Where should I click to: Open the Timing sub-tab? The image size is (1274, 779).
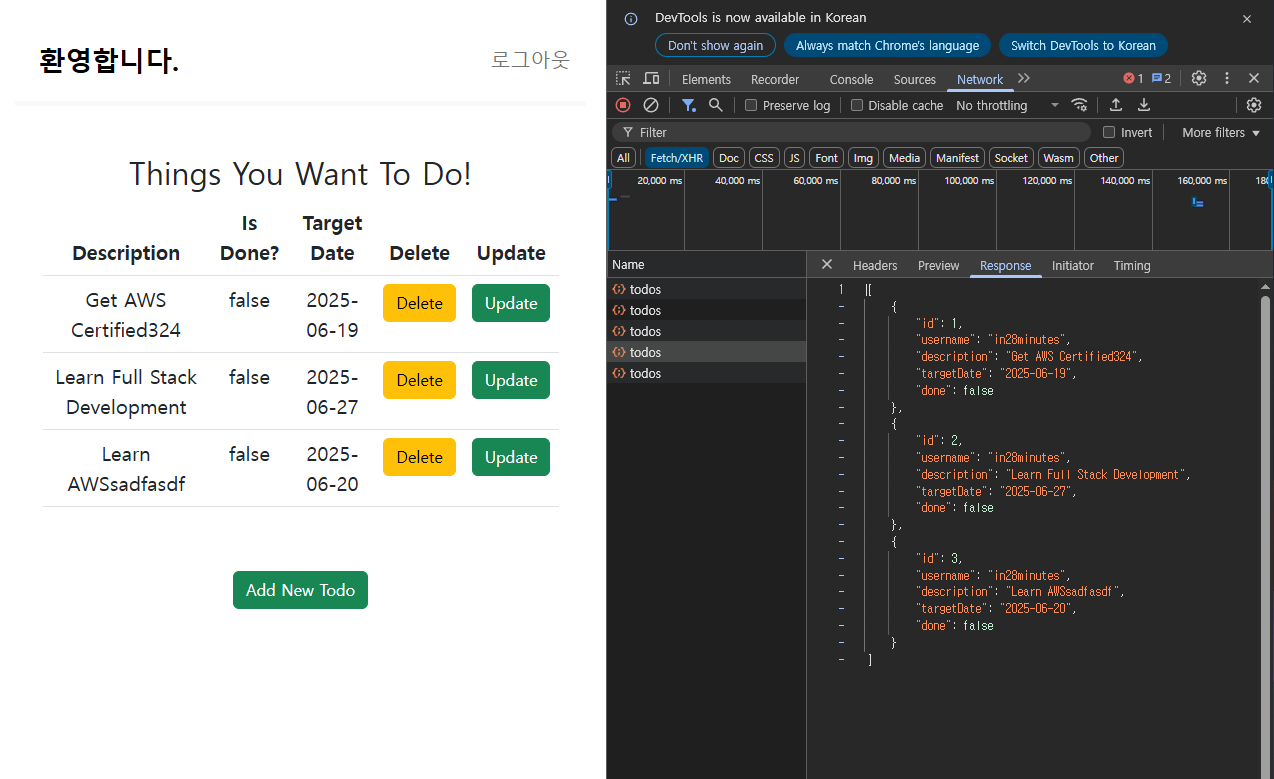click(1132, 265)
